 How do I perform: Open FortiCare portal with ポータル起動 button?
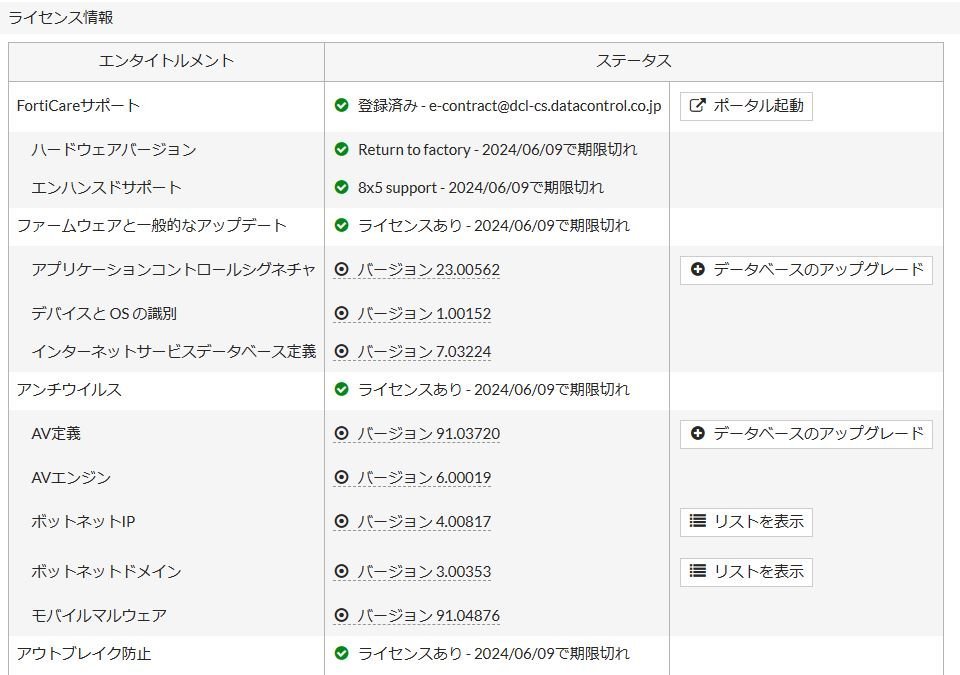746,105
